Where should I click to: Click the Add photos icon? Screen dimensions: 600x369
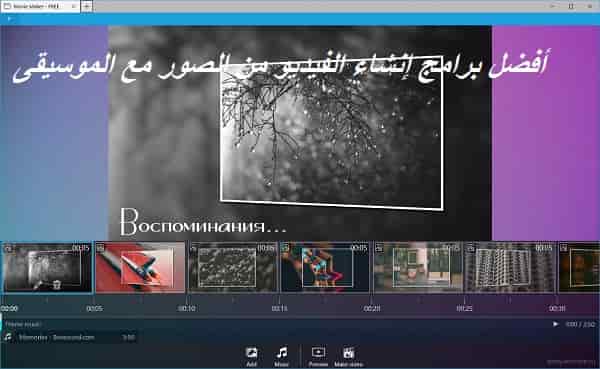(x=251, y=353)
